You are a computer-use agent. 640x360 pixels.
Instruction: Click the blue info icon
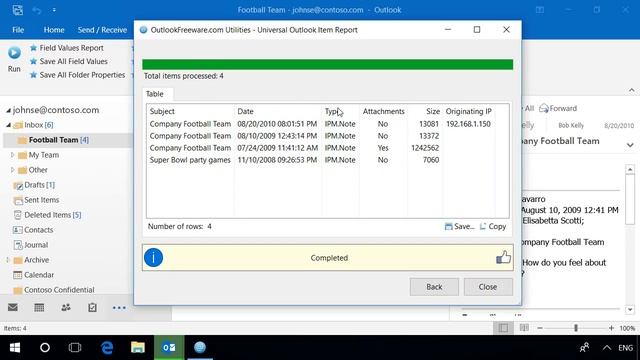tap(153, 258)
